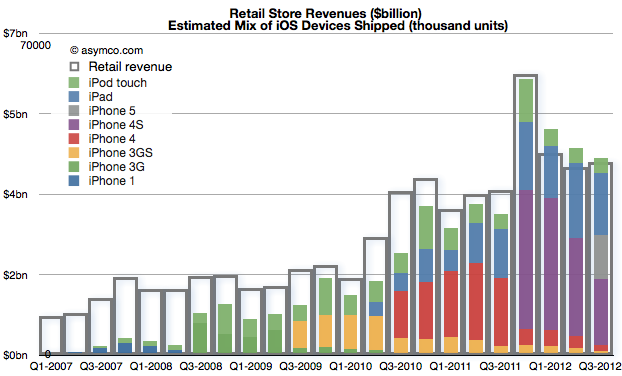Click the Q1-2012 axis label
Viewport: 622px width, 376px height.
coord(550,366)
